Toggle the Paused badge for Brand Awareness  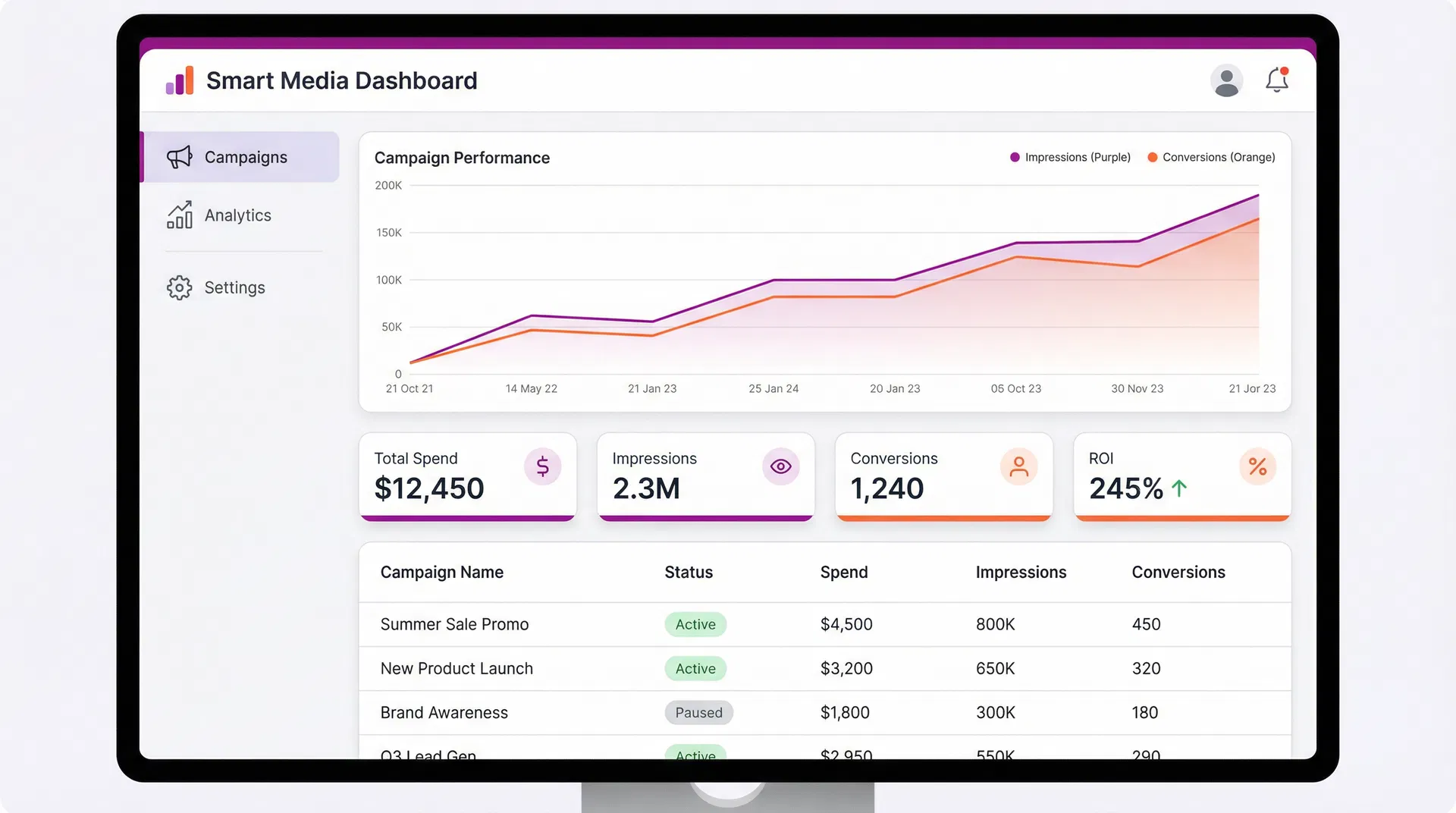698,712
